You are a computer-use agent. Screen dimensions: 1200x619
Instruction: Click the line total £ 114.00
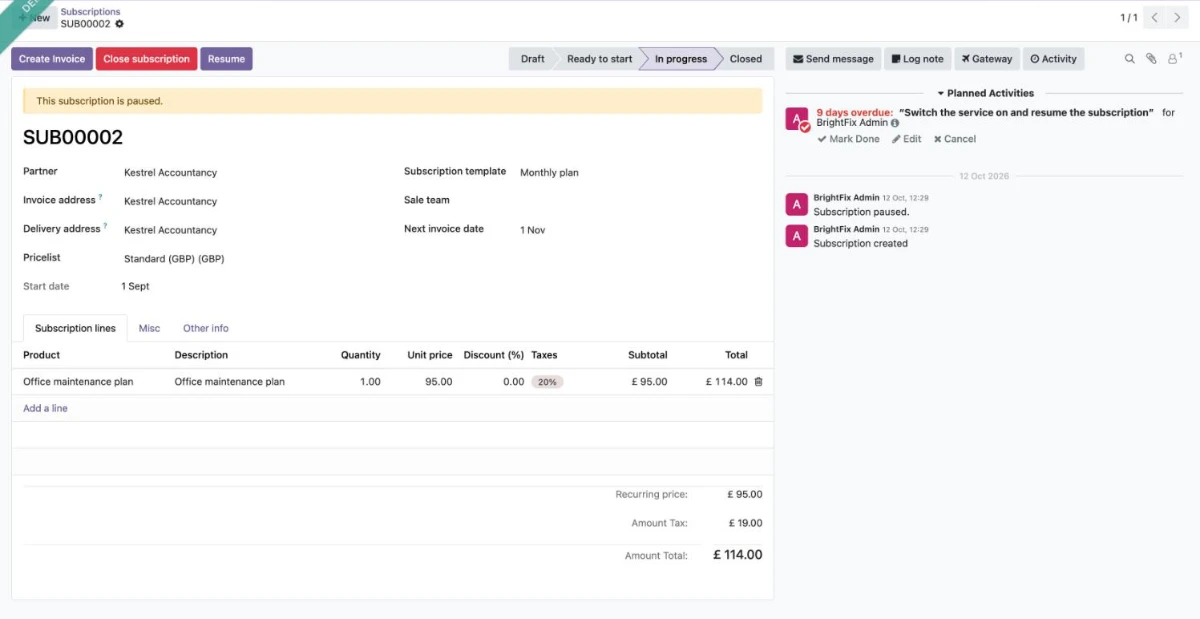[726, 382]
